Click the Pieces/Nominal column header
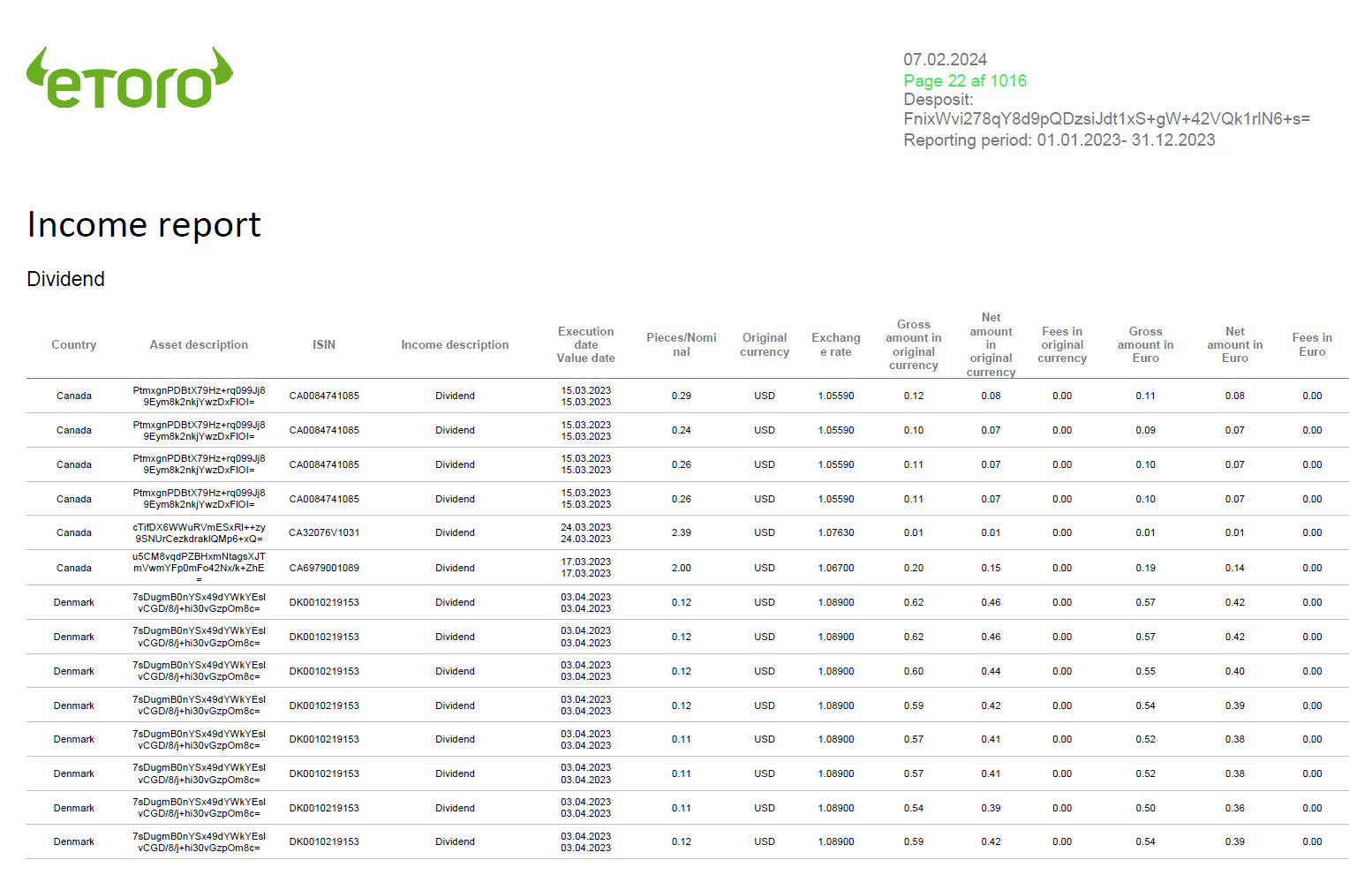Screen dimensions: 1372x875 pos(682,344)
